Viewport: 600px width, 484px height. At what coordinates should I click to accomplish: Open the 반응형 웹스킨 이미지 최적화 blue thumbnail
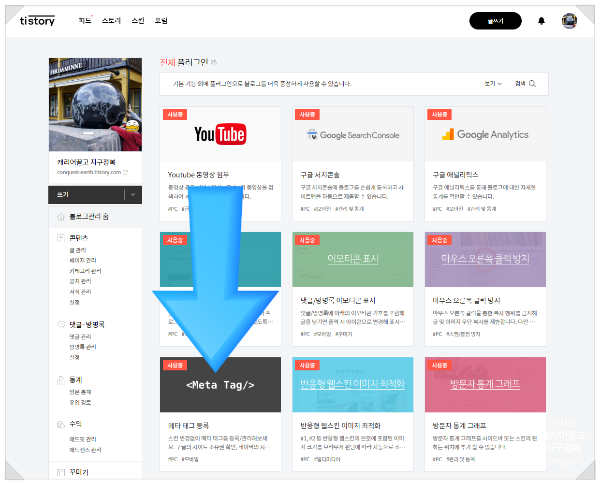(353, 385)
